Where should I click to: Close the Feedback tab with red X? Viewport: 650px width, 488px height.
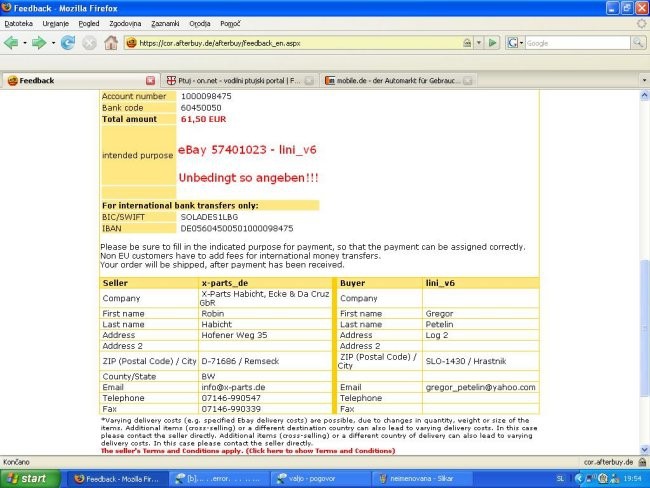tap(150, 80)
